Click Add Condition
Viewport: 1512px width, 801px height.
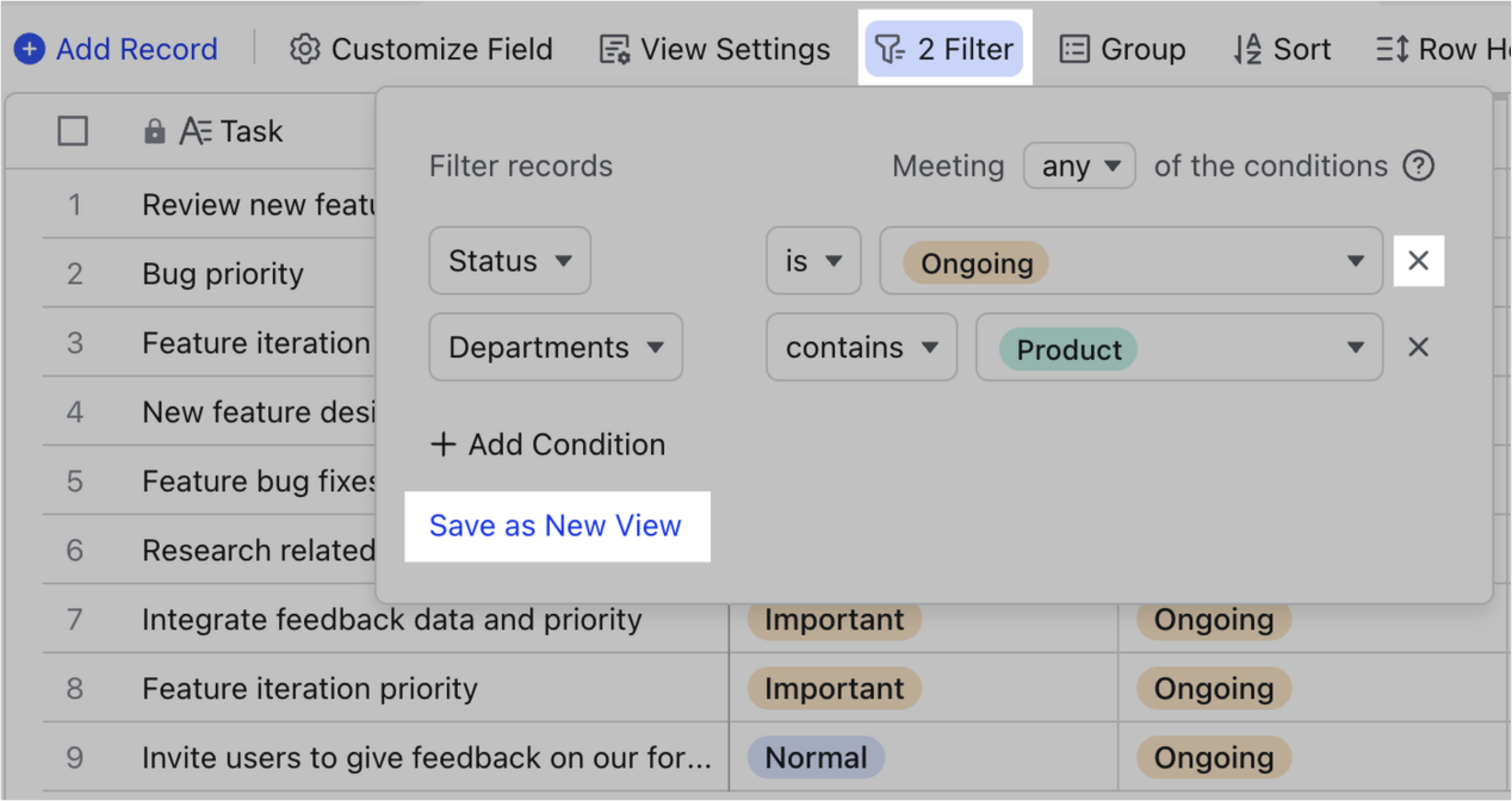548,444
